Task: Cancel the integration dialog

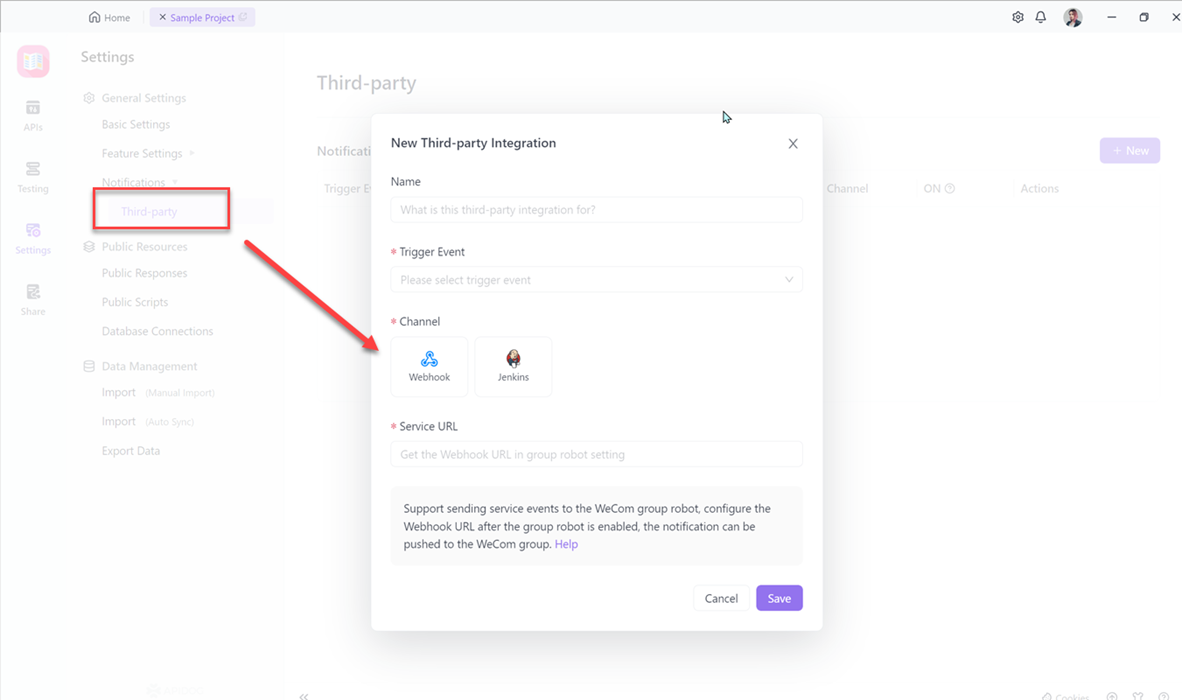Action: click(721, 598)
